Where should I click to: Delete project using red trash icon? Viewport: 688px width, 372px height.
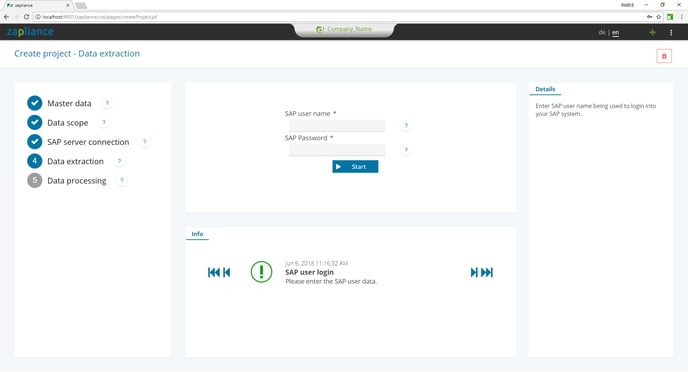click(x=664, y=56)
